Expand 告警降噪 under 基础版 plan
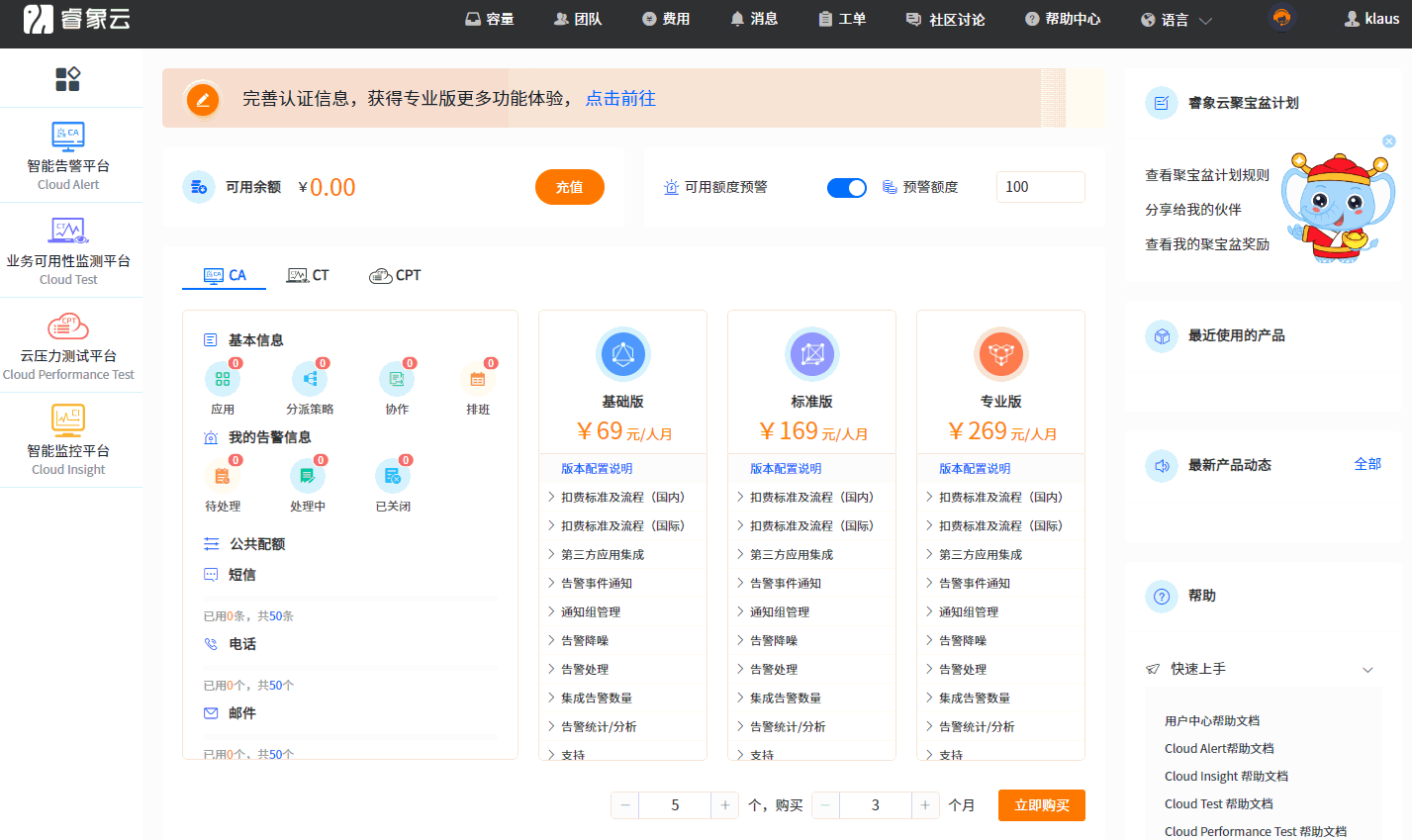 tap(585, 641)
